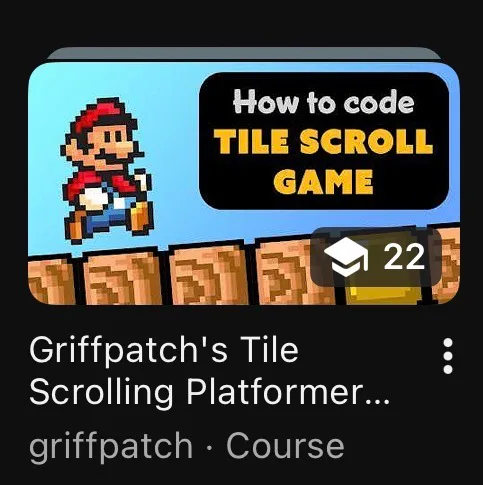Click the yellow 'TILE SCROLL' heading

[x=323, y=142]
